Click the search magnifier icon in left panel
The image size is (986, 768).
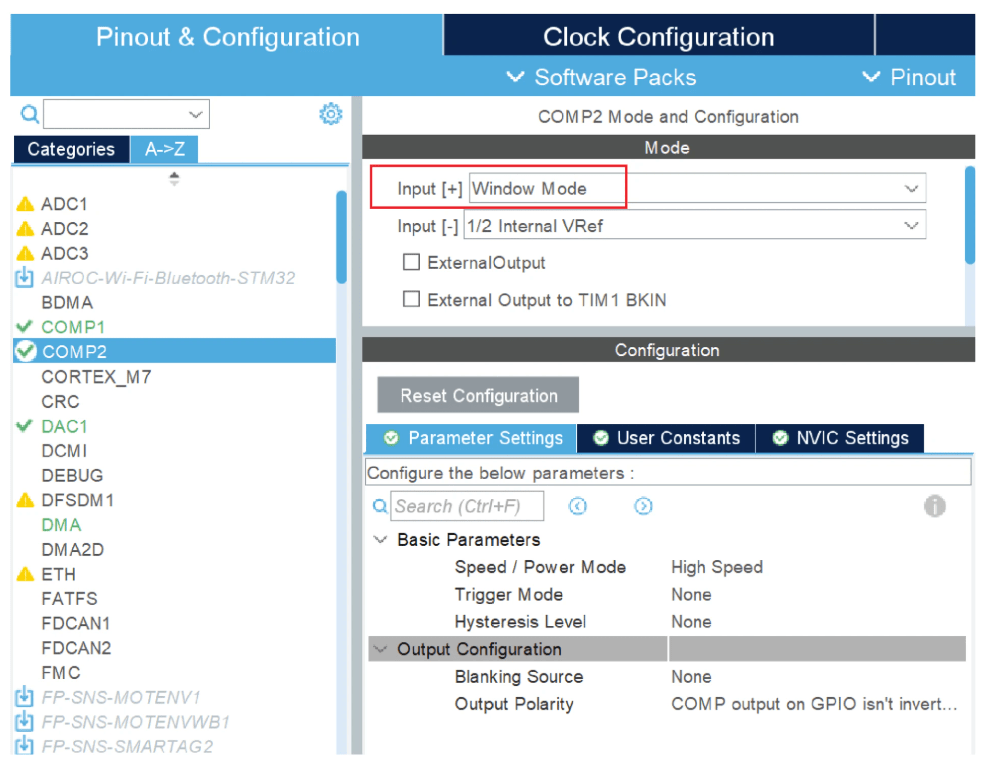click(x=28, y=114)
